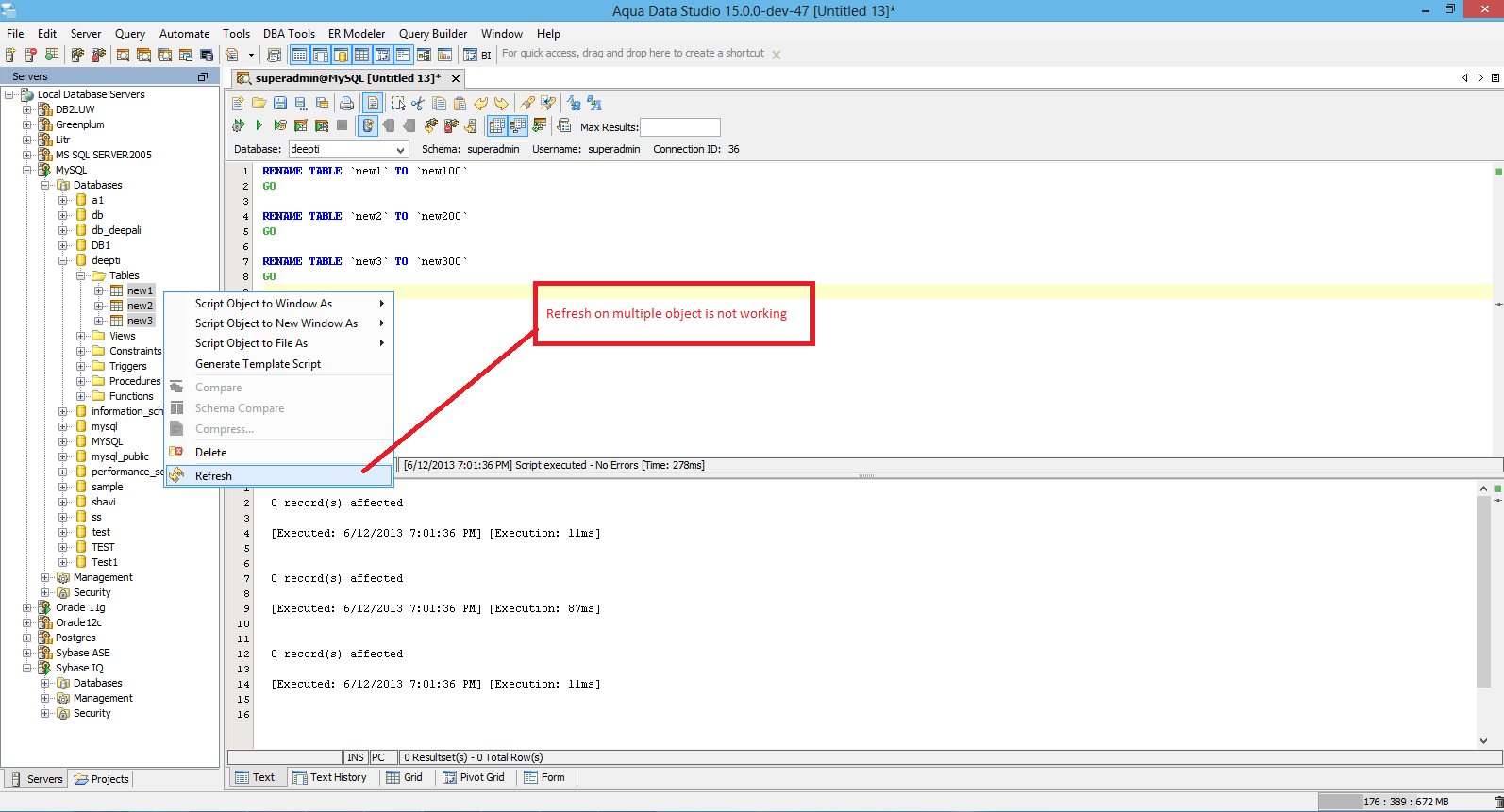Toggle the first grid results display button
1504x812 pixels.
(497, 125)
